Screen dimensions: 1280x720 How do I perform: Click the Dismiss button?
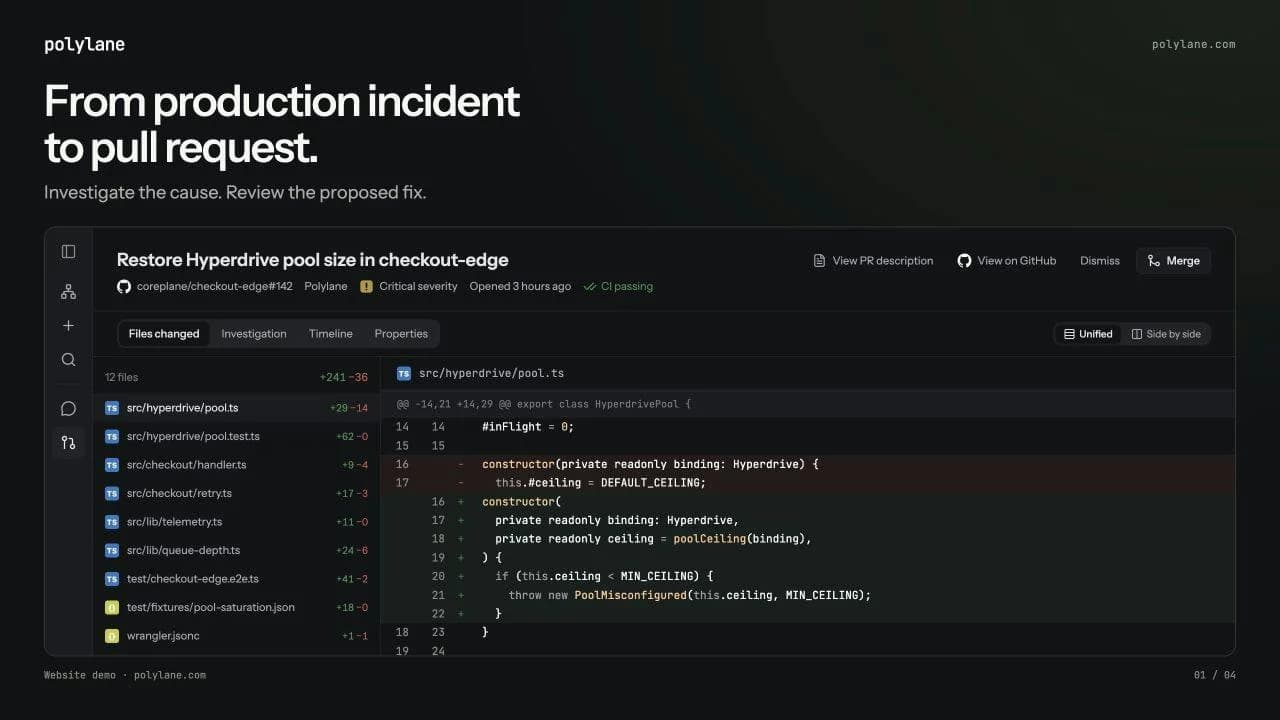click(1100, 261)
